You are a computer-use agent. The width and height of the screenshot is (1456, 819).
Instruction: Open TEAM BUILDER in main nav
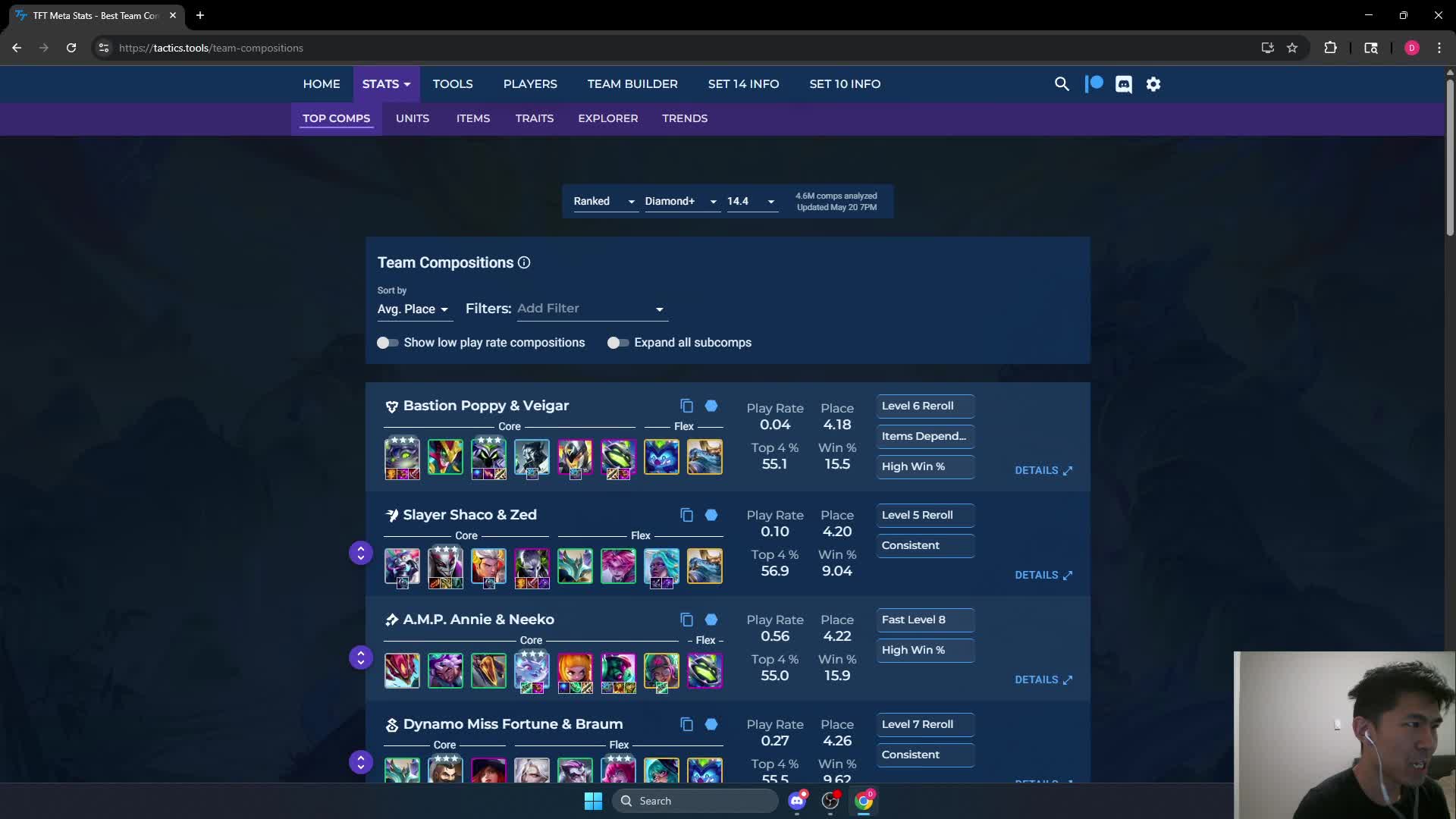tap(632, 84)
